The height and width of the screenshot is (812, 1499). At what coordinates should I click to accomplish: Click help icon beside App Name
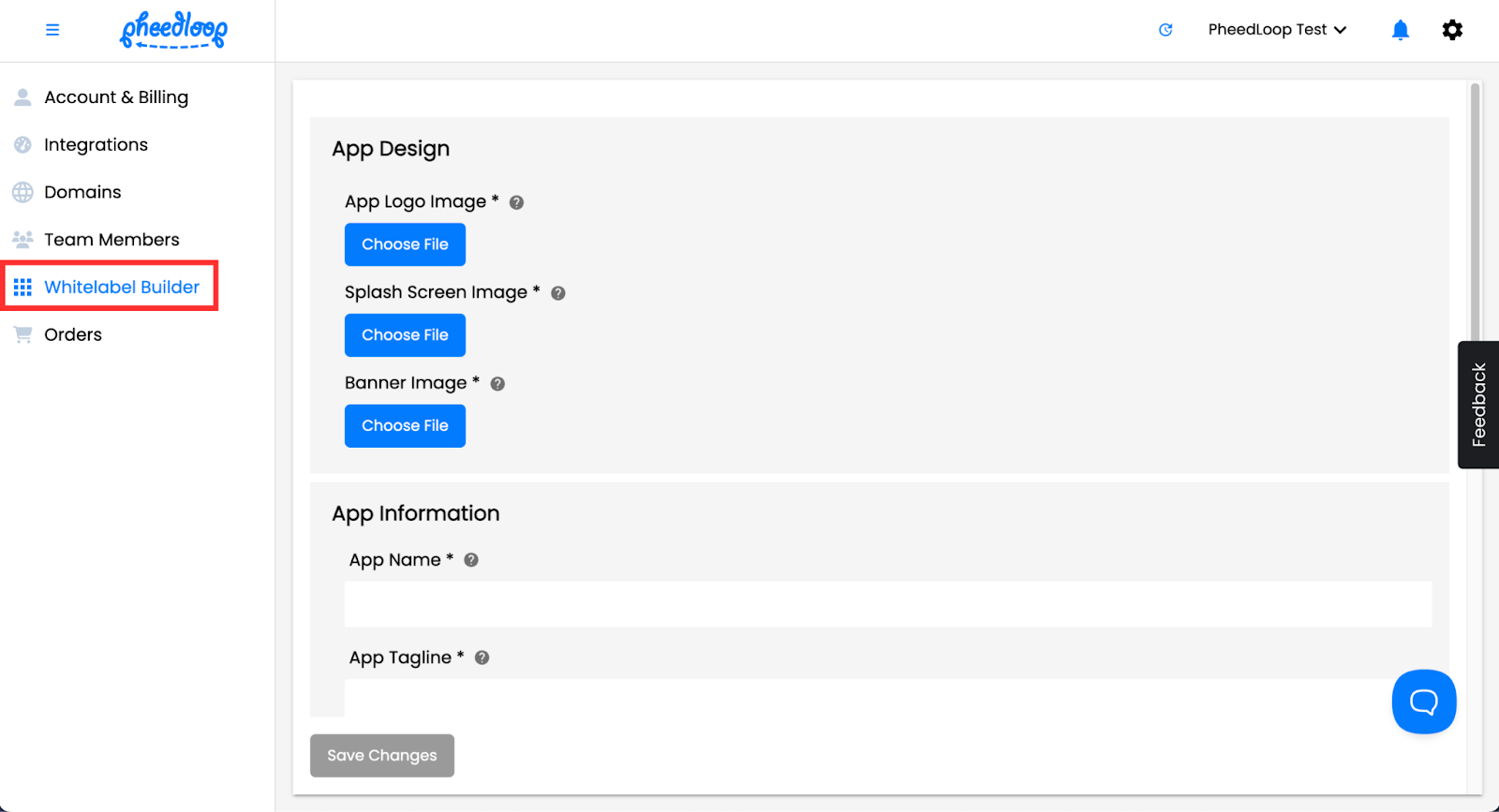[471, 560]
